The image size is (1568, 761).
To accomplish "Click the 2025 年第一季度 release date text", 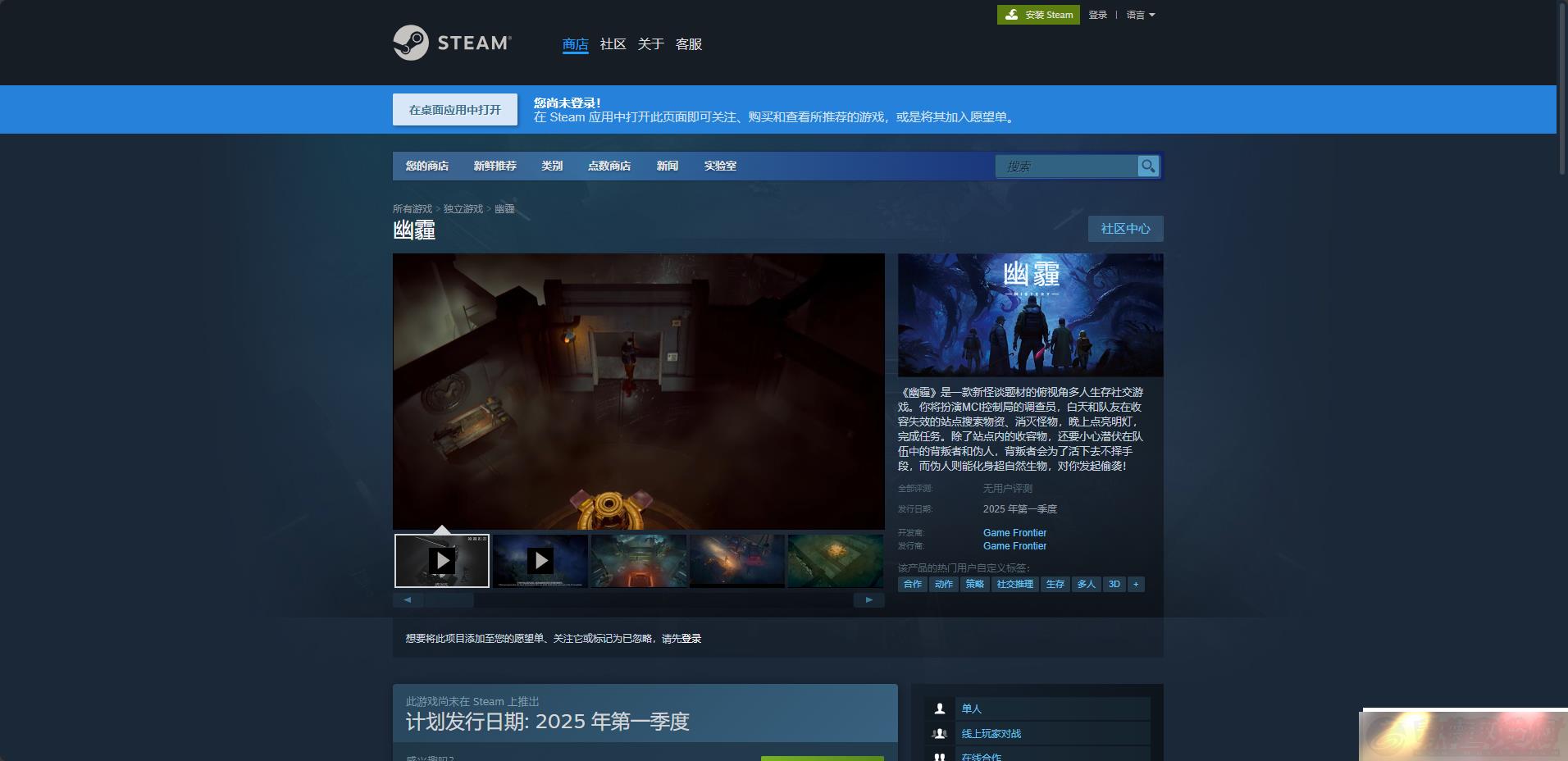I will pyautogui.click(x=1020, y=509).
